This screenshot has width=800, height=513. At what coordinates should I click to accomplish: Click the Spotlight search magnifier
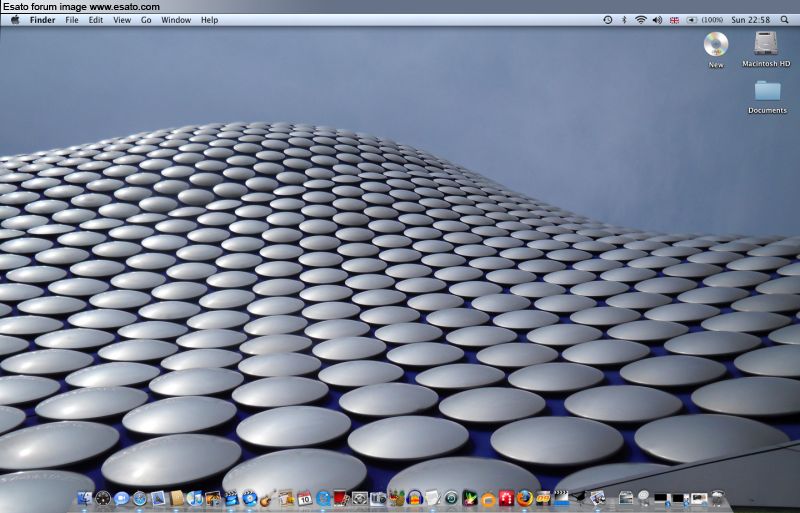pos(786,20)
